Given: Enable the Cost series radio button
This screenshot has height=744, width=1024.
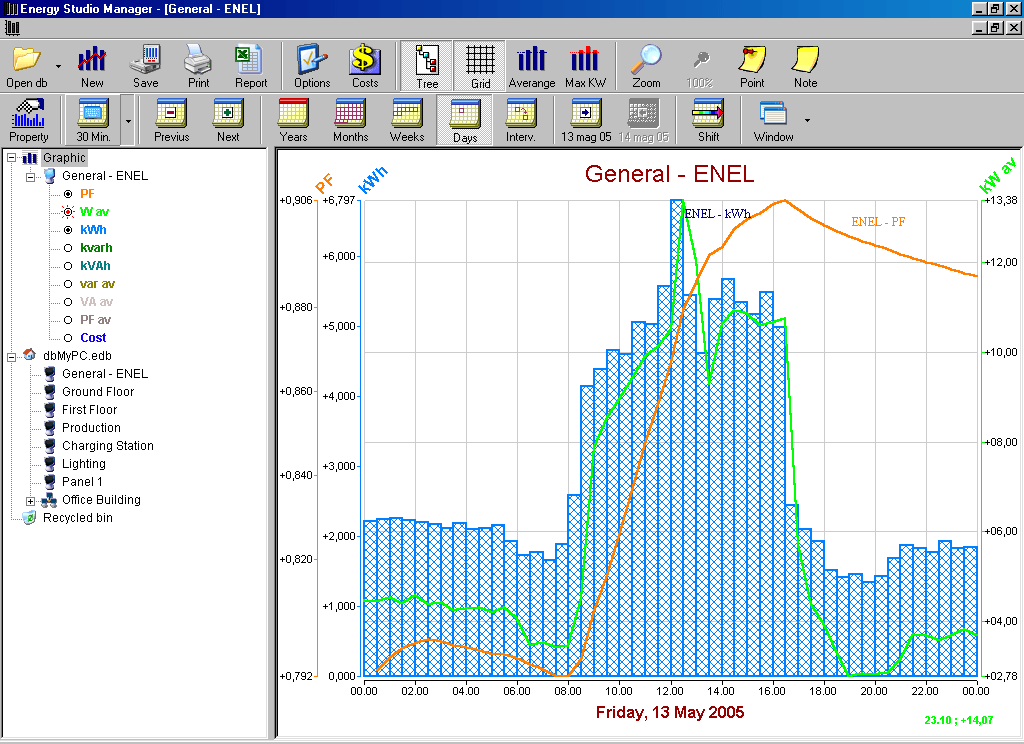Looking at the screenshot, I should 68,338.
